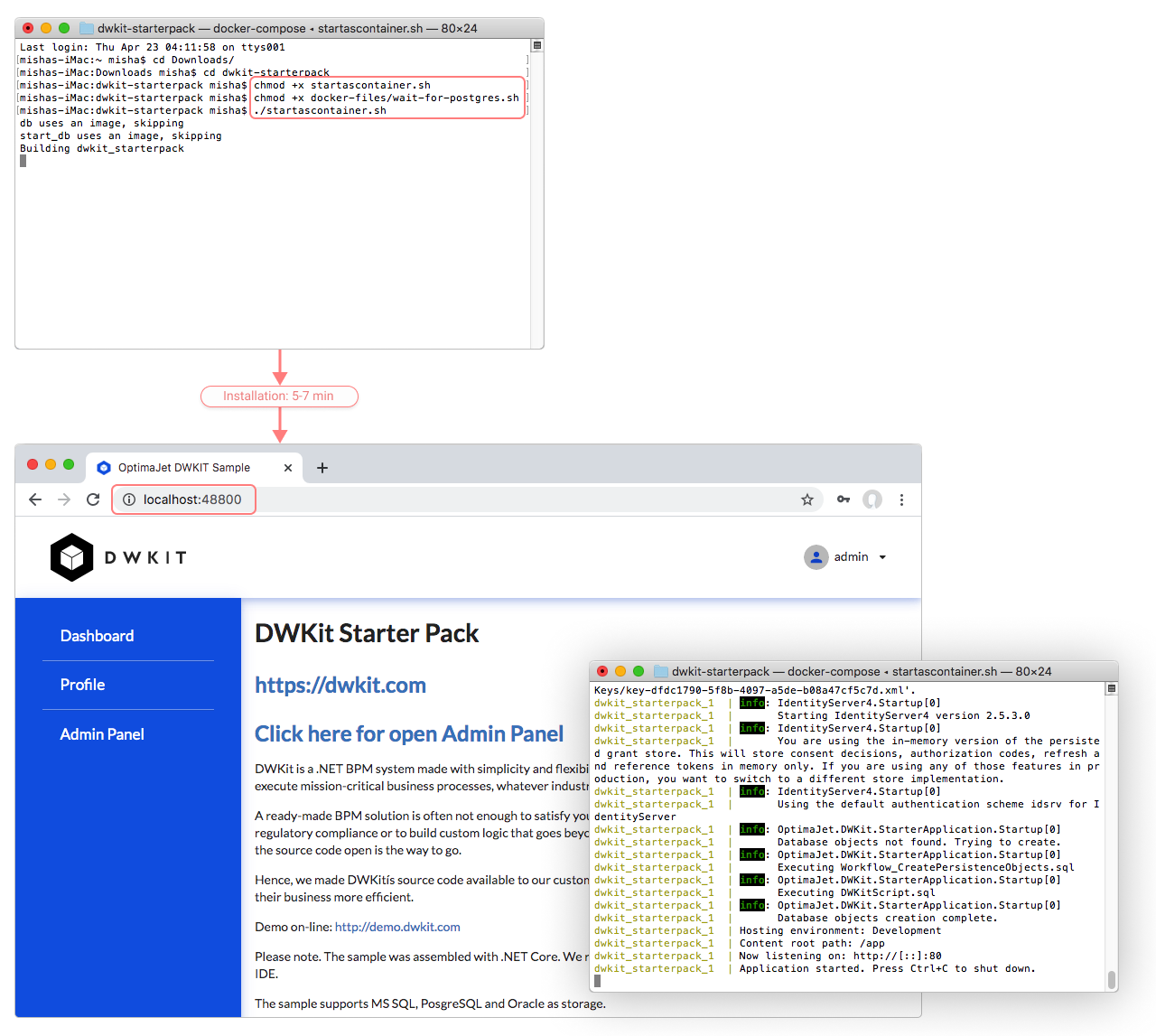This screenshot has width=1156, height=1036.
Task: Click the localhost:48800 address field
Action: click(x=183, y=499)
